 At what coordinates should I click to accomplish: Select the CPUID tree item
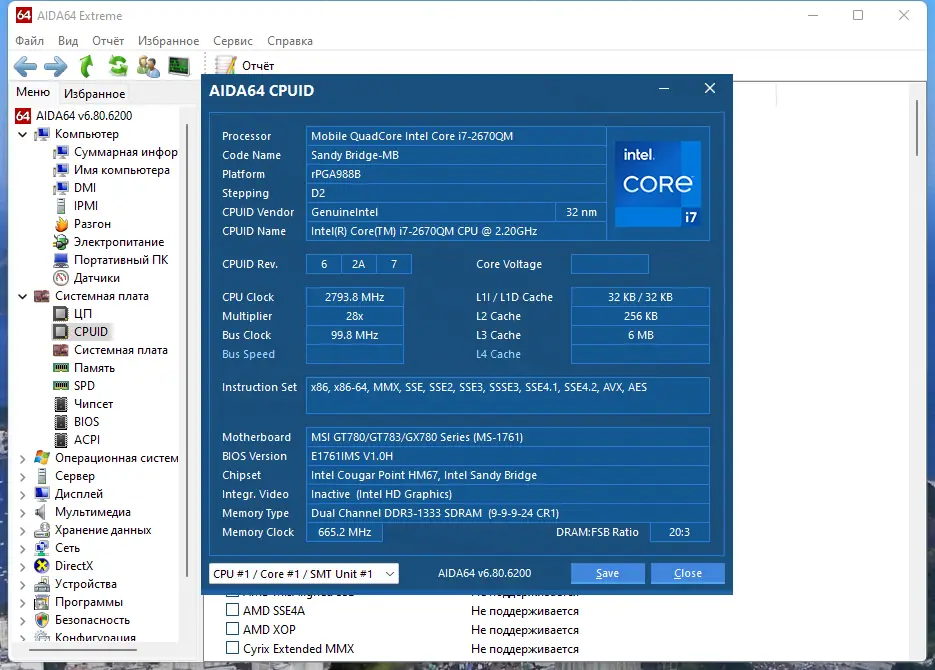click(x=81, y=331)
